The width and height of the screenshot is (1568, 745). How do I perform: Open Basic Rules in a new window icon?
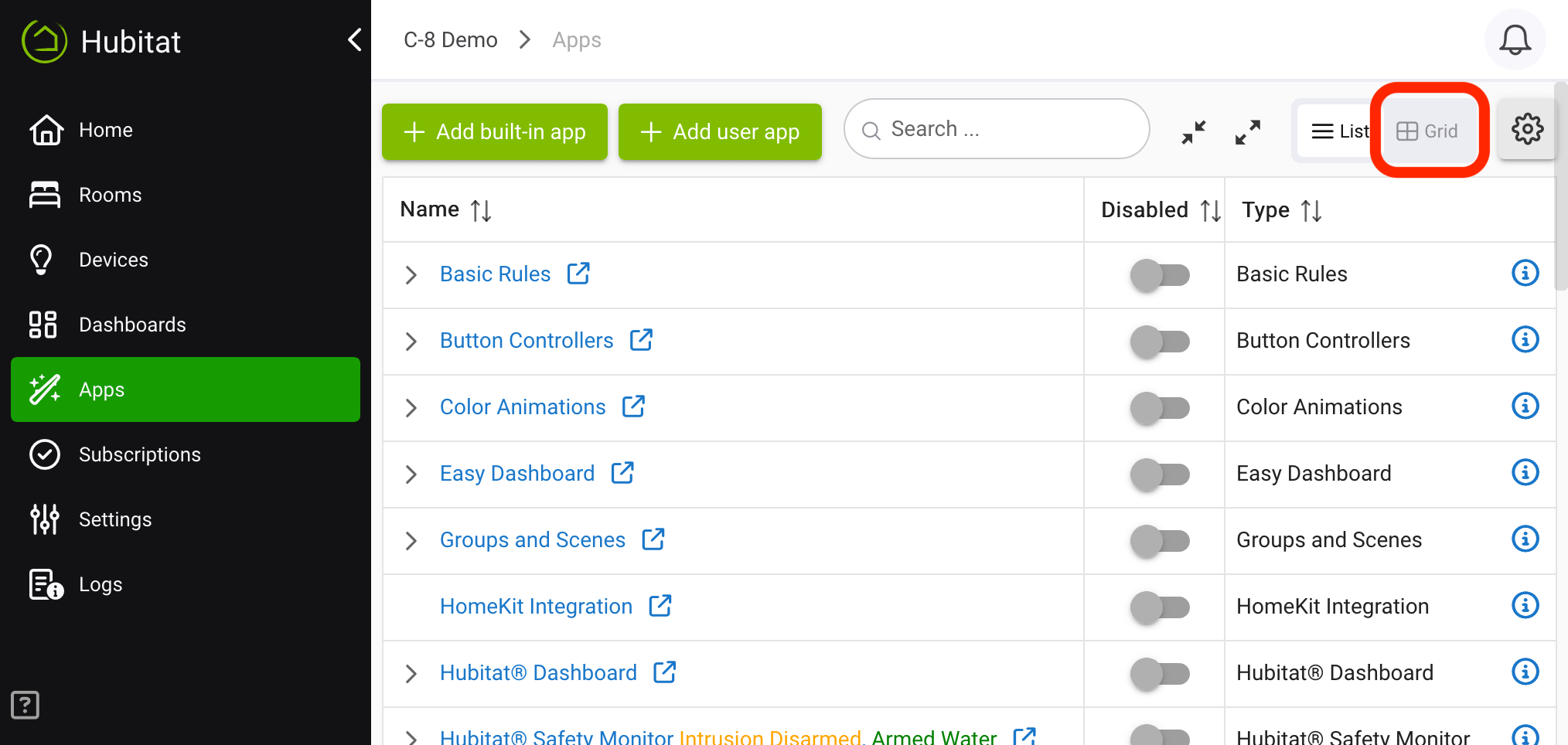tap(578, 273)
